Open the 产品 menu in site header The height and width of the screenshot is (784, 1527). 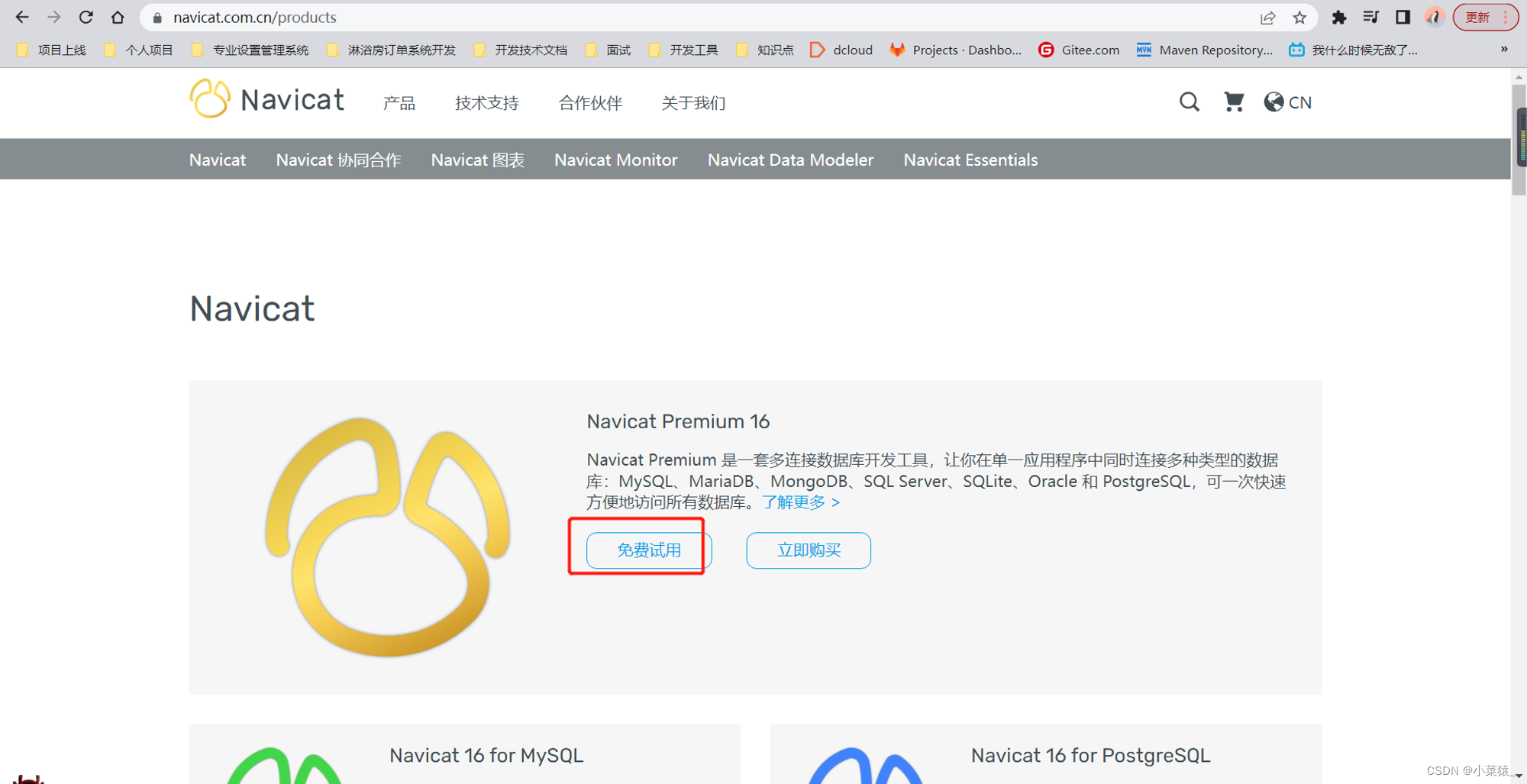[399, 102]
